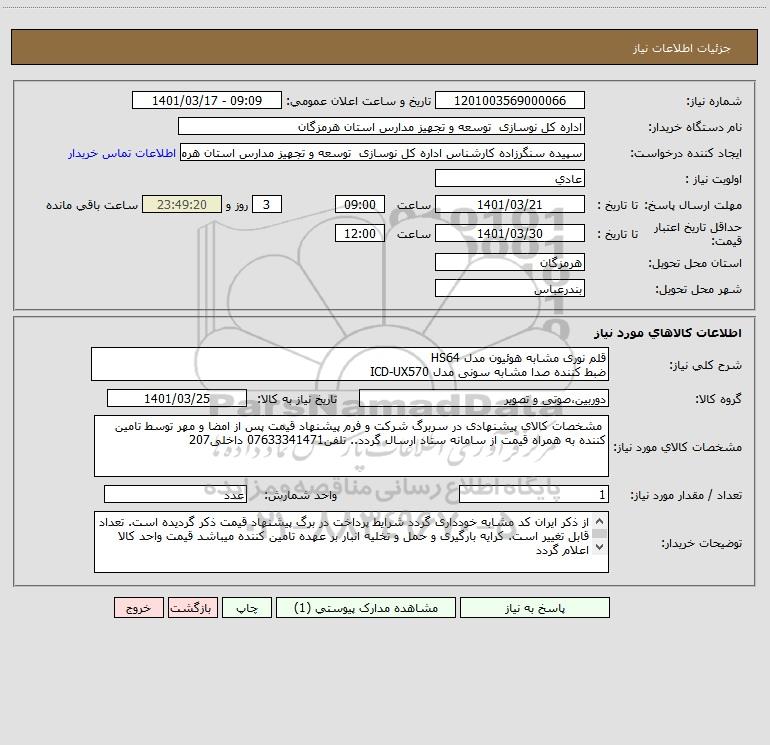Click واحد شمارش field عدد
Viewport: 770px width, 745px height.
[x=175, y=494]
